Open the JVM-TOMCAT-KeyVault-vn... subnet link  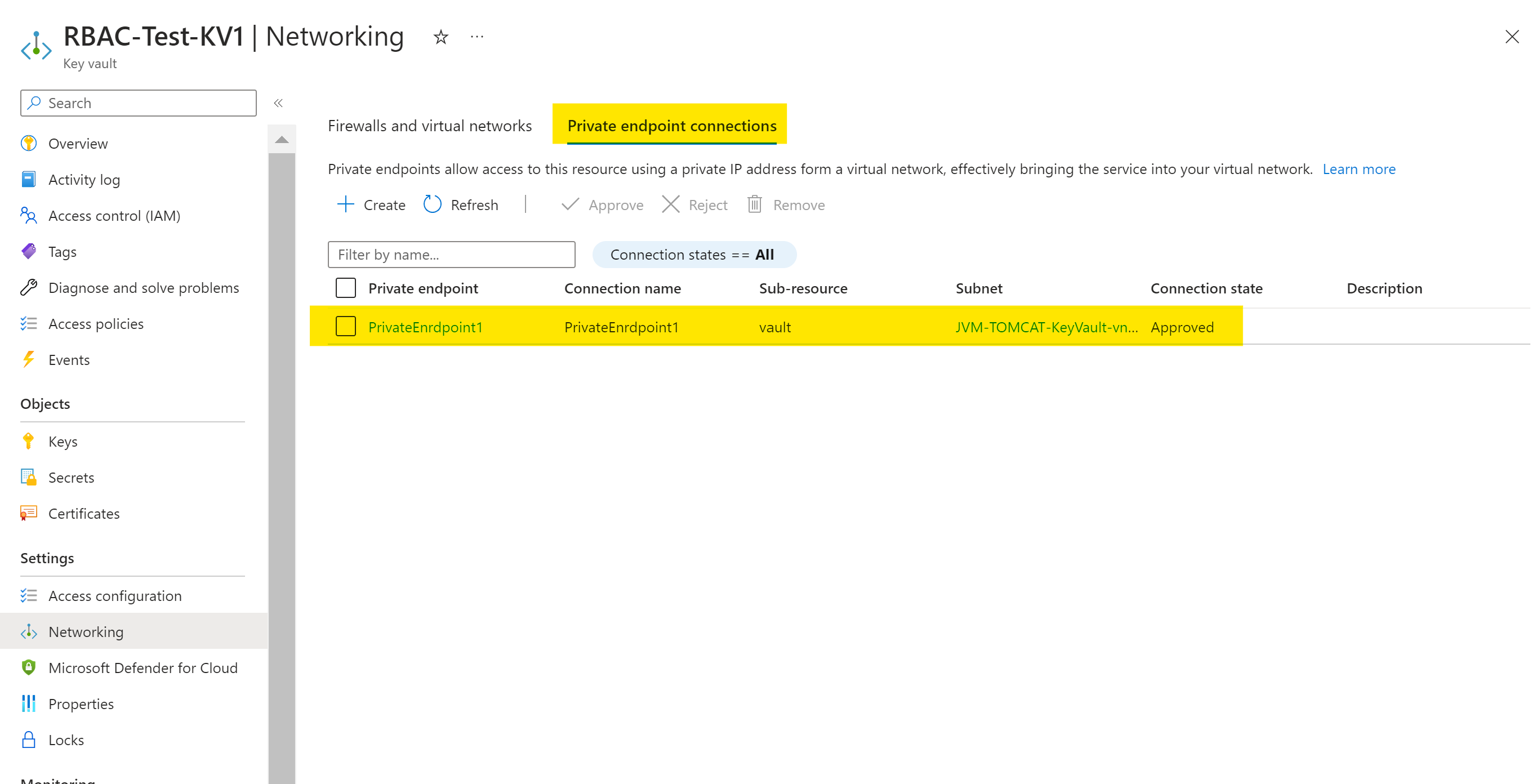pyautogui.click(x=1047, y=327)
